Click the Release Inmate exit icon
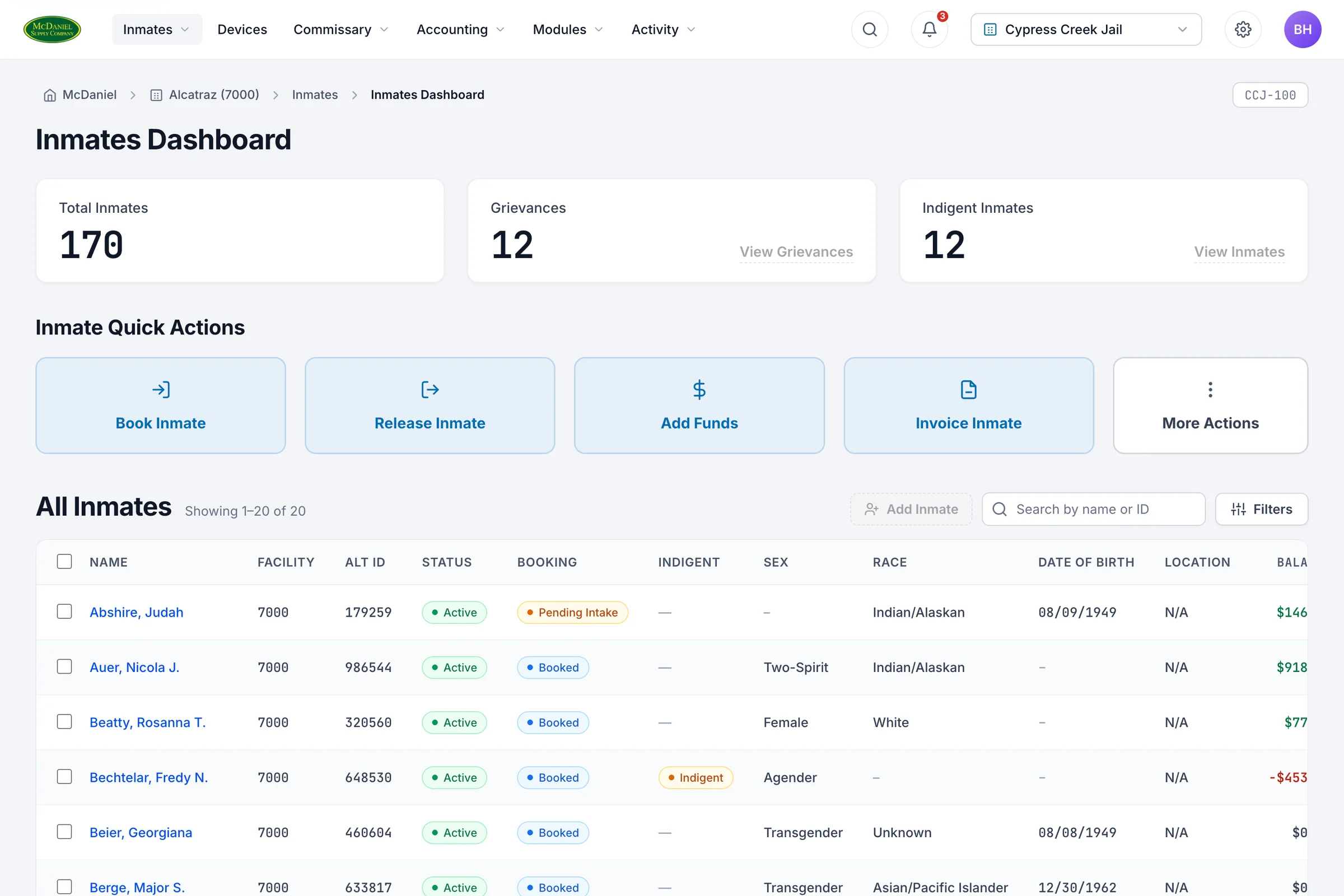The image size is (1344, 896). 430,390
